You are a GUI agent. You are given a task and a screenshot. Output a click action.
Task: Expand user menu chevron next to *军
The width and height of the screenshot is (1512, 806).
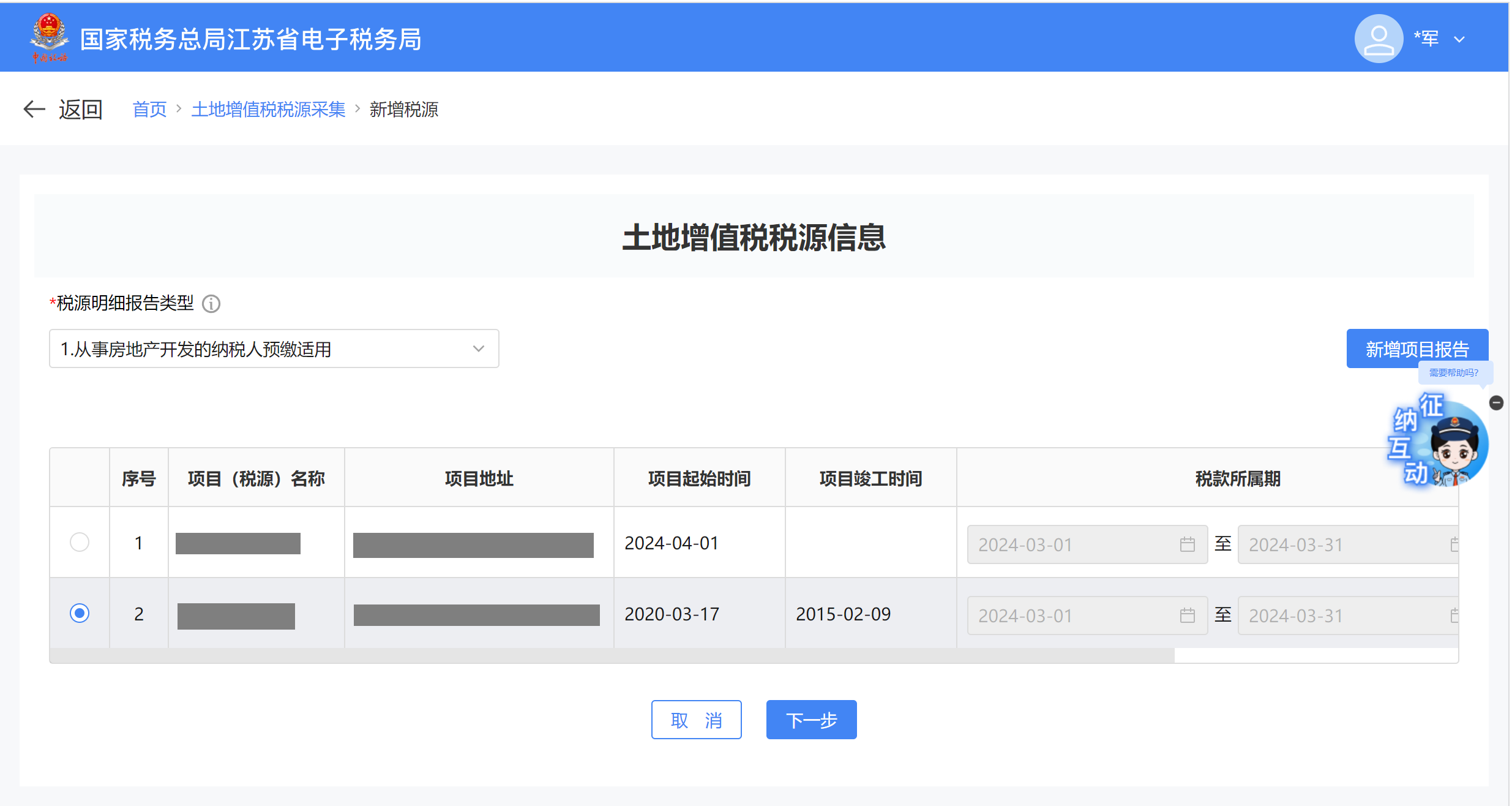pos(1459,39)
